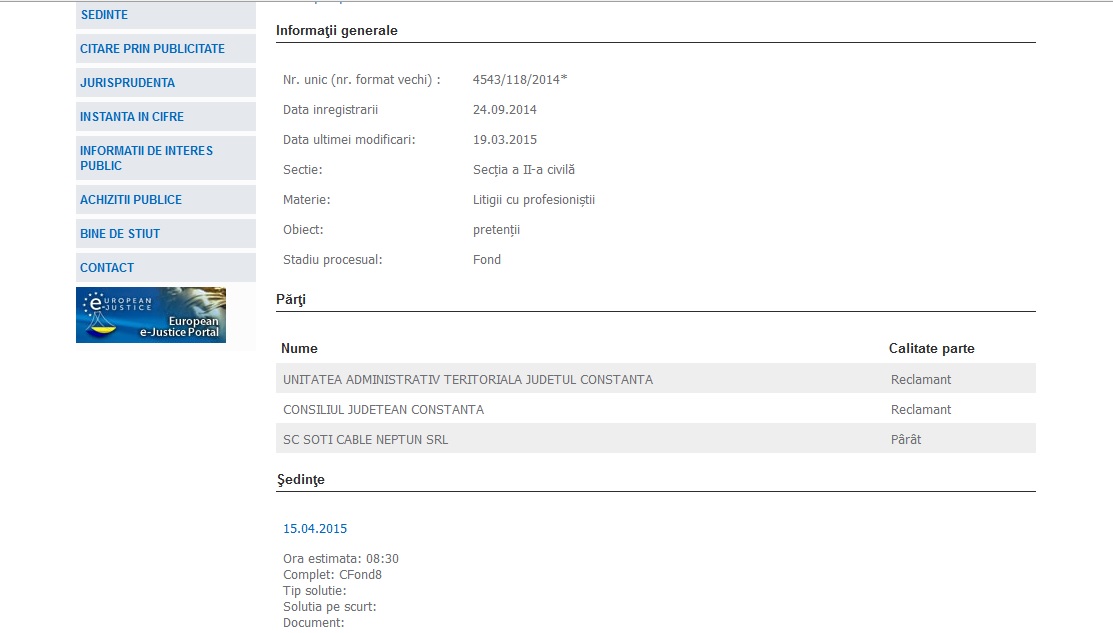Open INFORMATII DE INTERES PUBLIC

(146, 158)
